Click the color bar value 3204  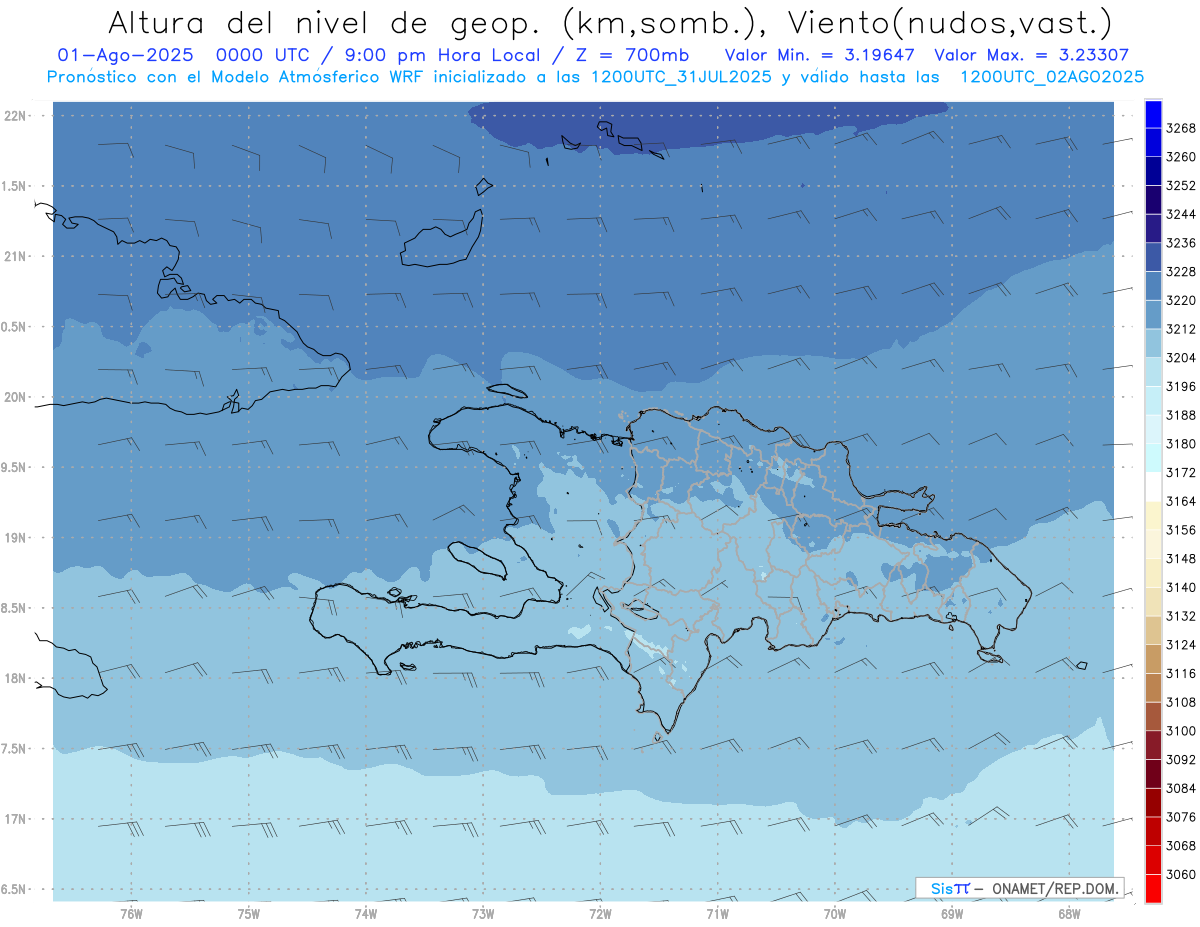click(x=1182, y=358)
